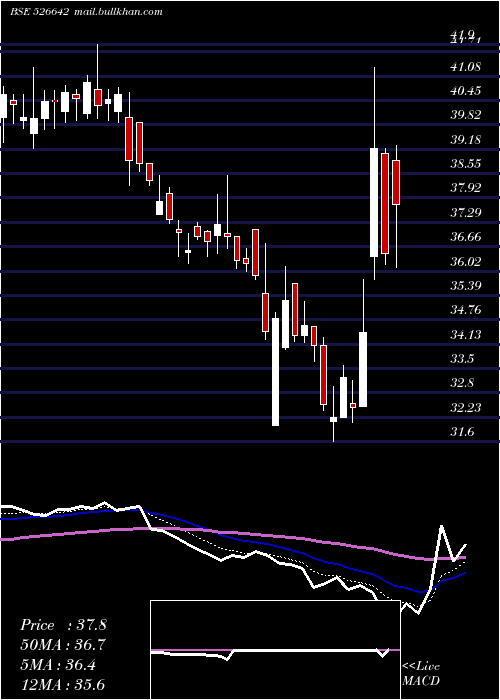Click the 5MA : 36.4 readout
This screenshot has width=500, height=700.
58,665
